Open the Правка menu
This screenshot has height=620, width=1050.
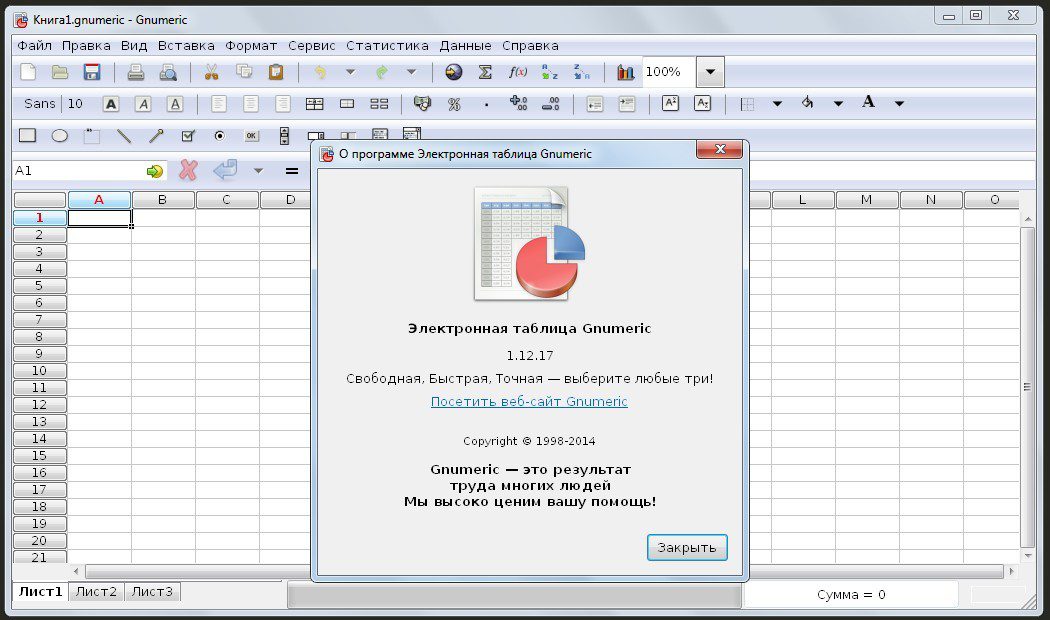pyautogui.click(x=86, y=46)
